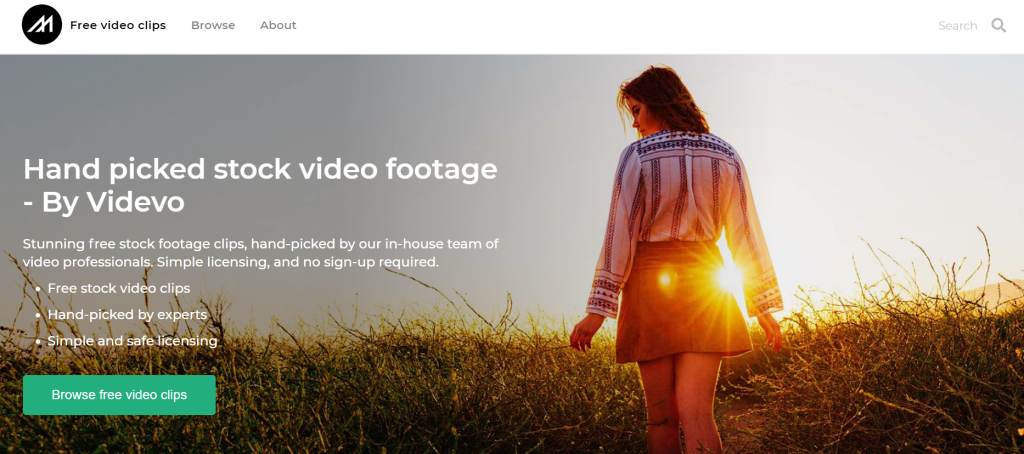Select the 'Simple and safe licensing' bullet

[133, 340]
